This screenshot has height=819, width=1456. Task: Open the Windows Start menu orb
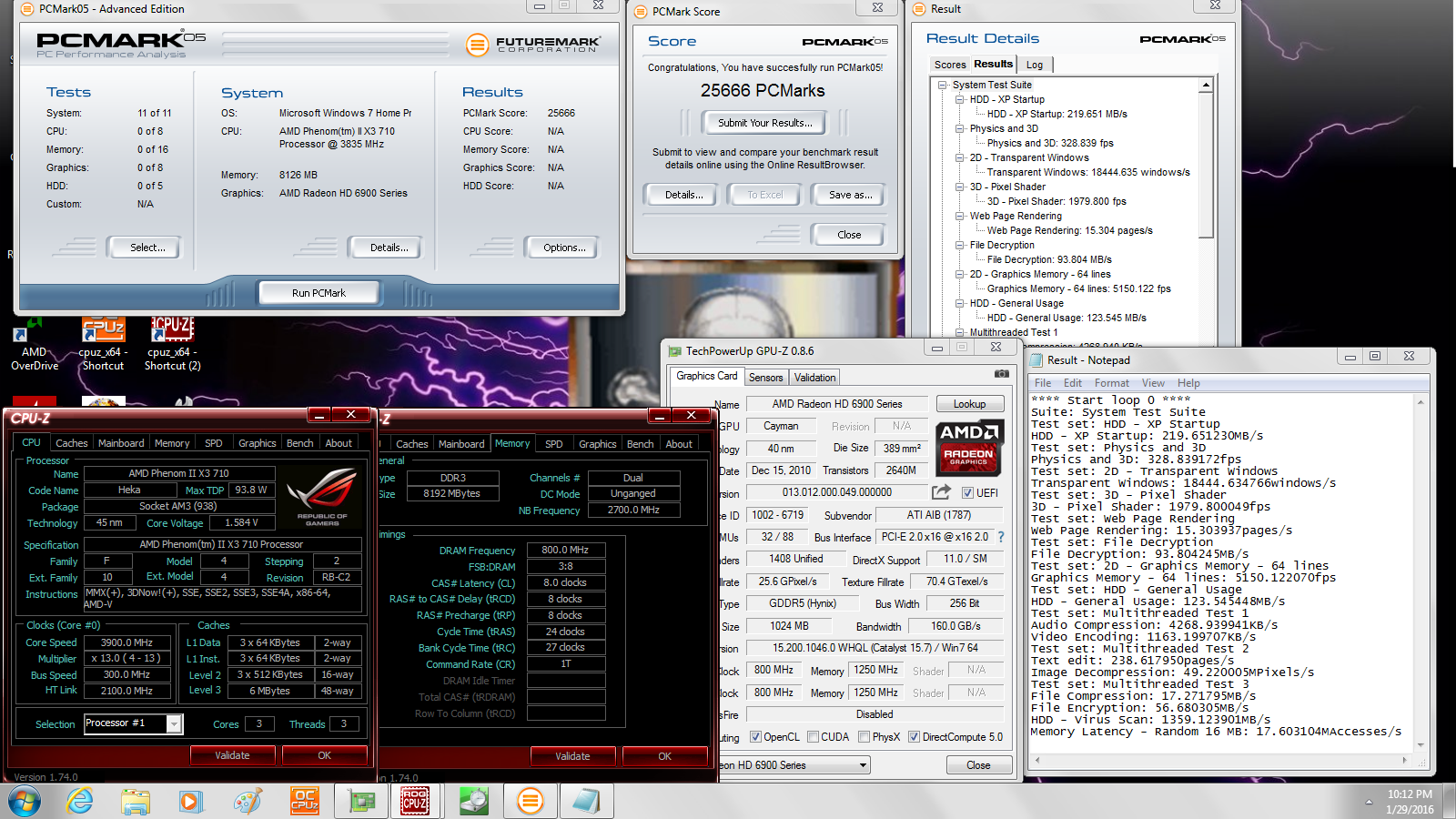tap(25, 802)
